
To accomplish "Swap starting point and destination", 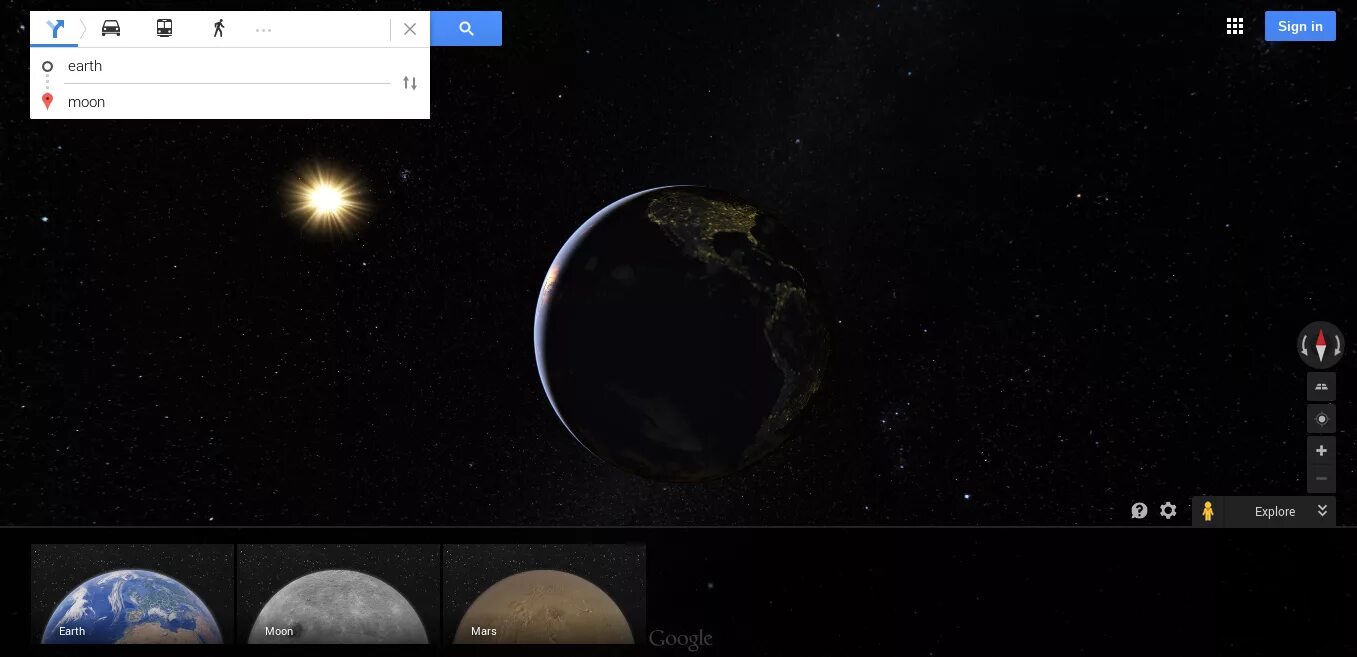I will tap(410, 83).
